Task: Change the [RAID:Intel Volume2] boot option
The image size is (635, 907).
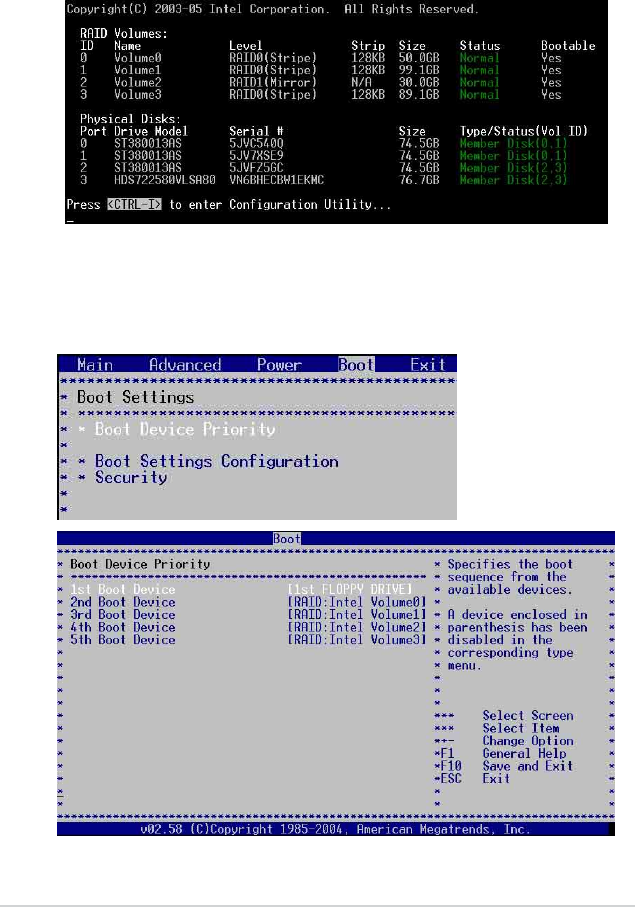Action: point(357,628)
